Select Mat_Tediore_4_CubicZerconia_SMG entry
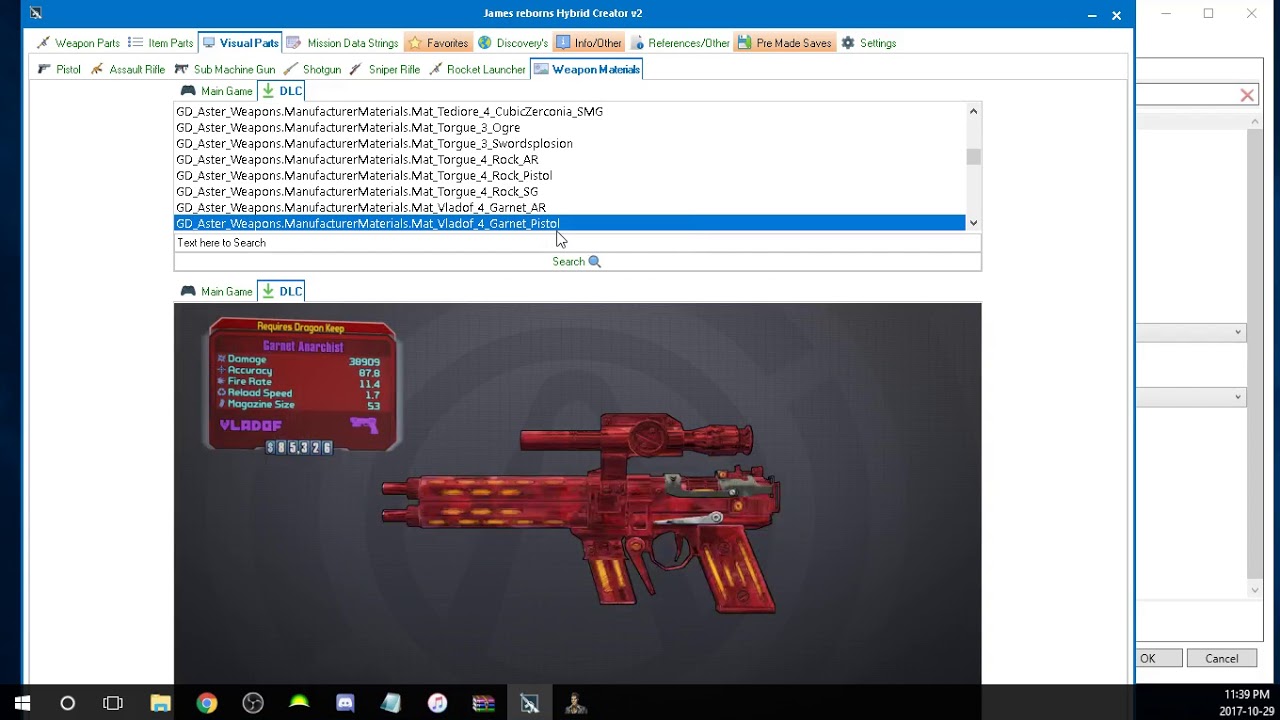Viewport: 1280px width, 720px height. (x=569, y=111)
